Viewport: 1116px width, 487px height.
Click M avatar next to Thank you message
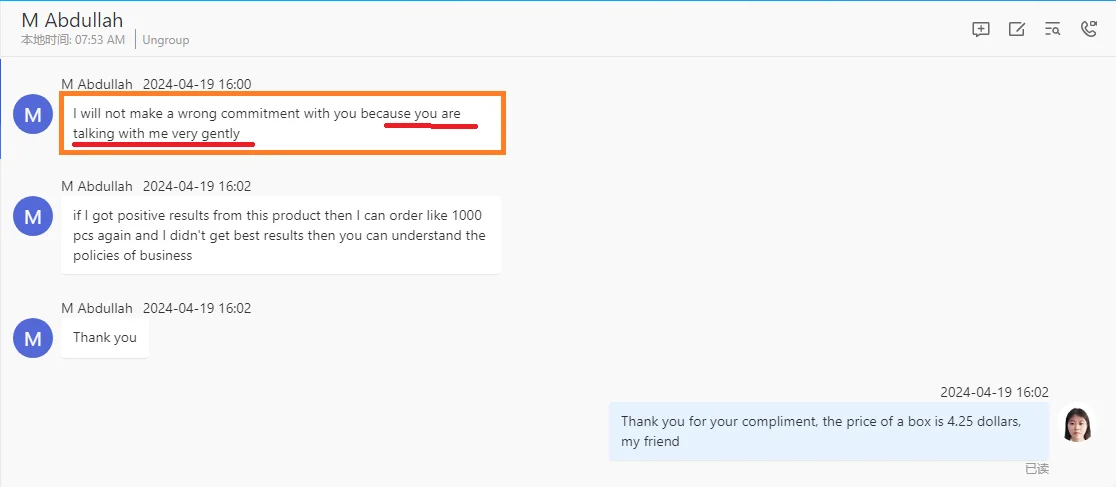point(32,338)
